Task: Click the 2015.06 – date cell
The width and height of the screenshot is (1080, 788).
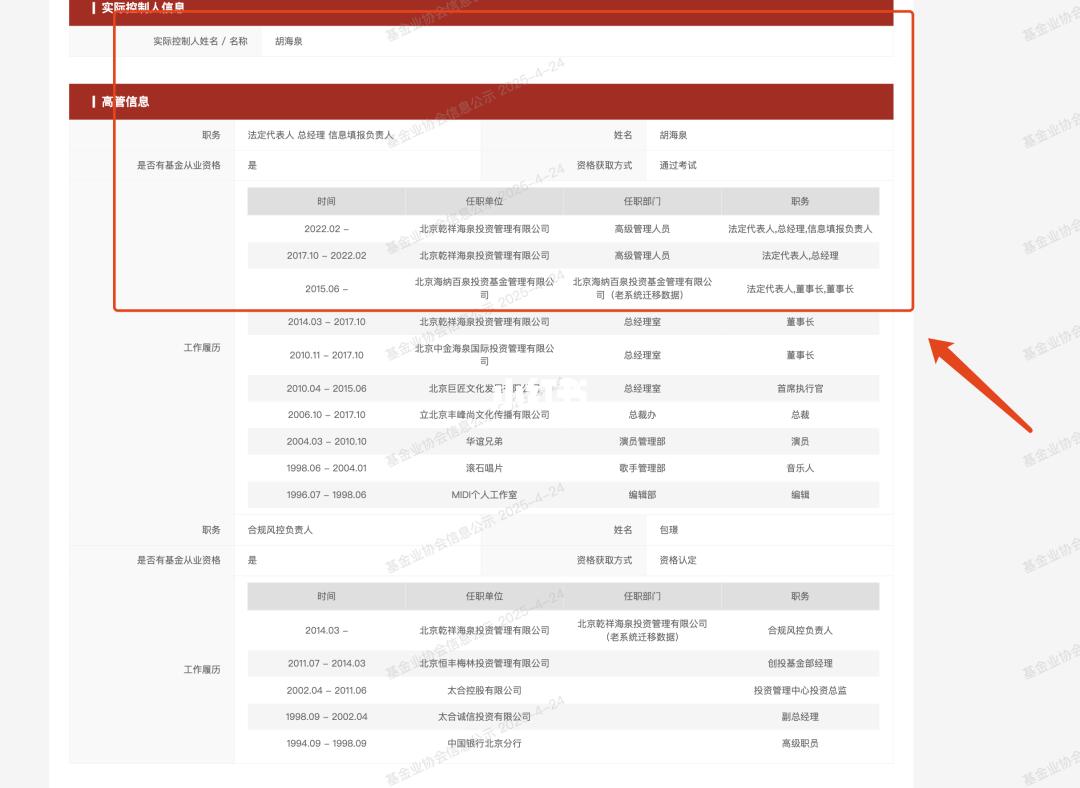Action: tap(326, 289)
